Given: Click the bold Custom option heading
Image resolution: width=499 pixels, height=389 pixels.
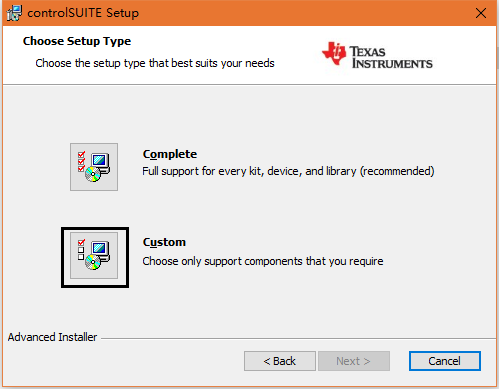Looking at the screenshot, I should [164, 242].
